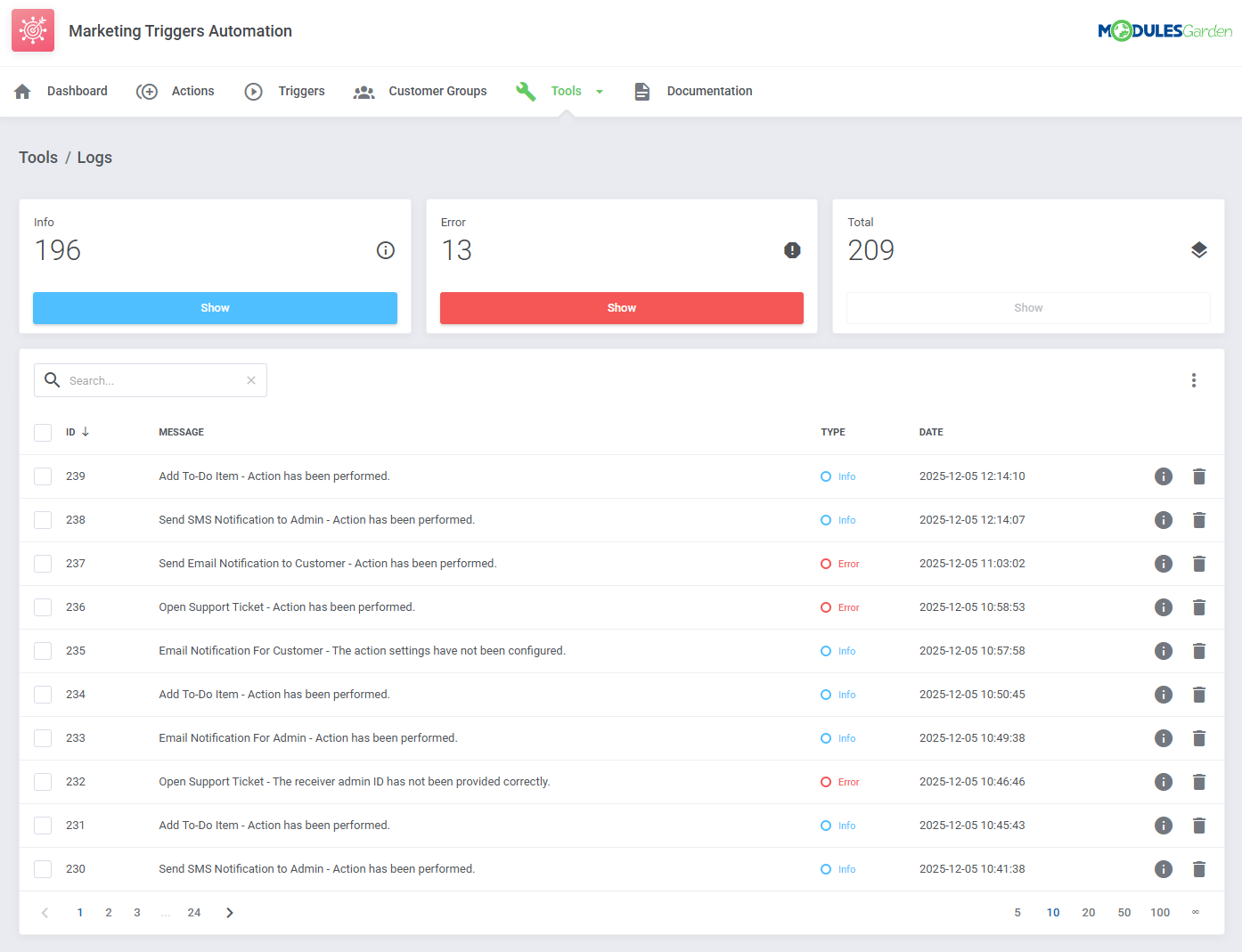Expand the Tools dropdown arrow
1242x952 pixels.
click(x=599, y=91)
